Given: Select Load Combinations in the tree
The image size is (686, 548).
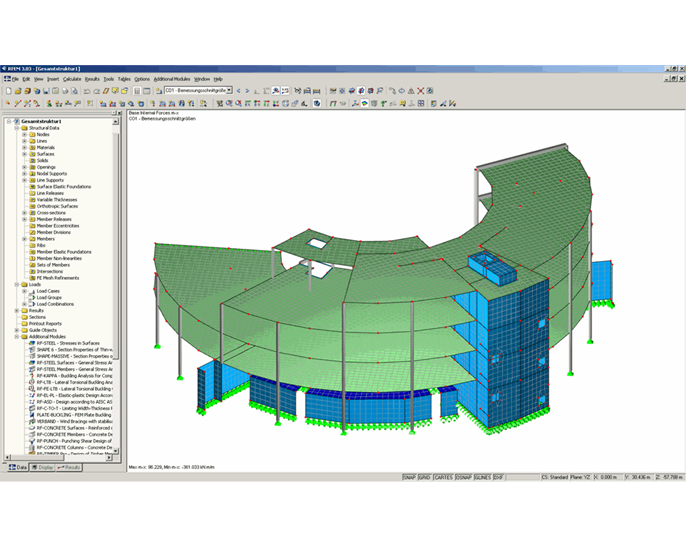Looking at the screenshot, I should 55,304.
